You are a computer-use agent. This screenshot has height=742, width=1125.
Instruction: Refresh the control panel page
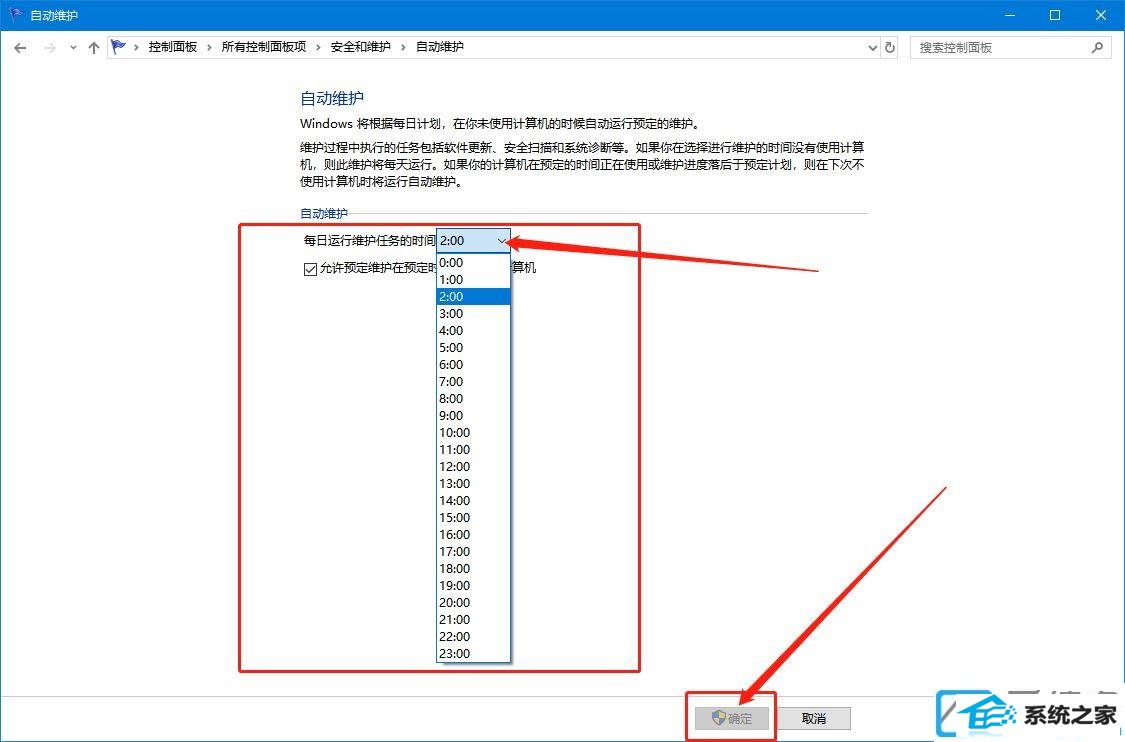(890, 47)
